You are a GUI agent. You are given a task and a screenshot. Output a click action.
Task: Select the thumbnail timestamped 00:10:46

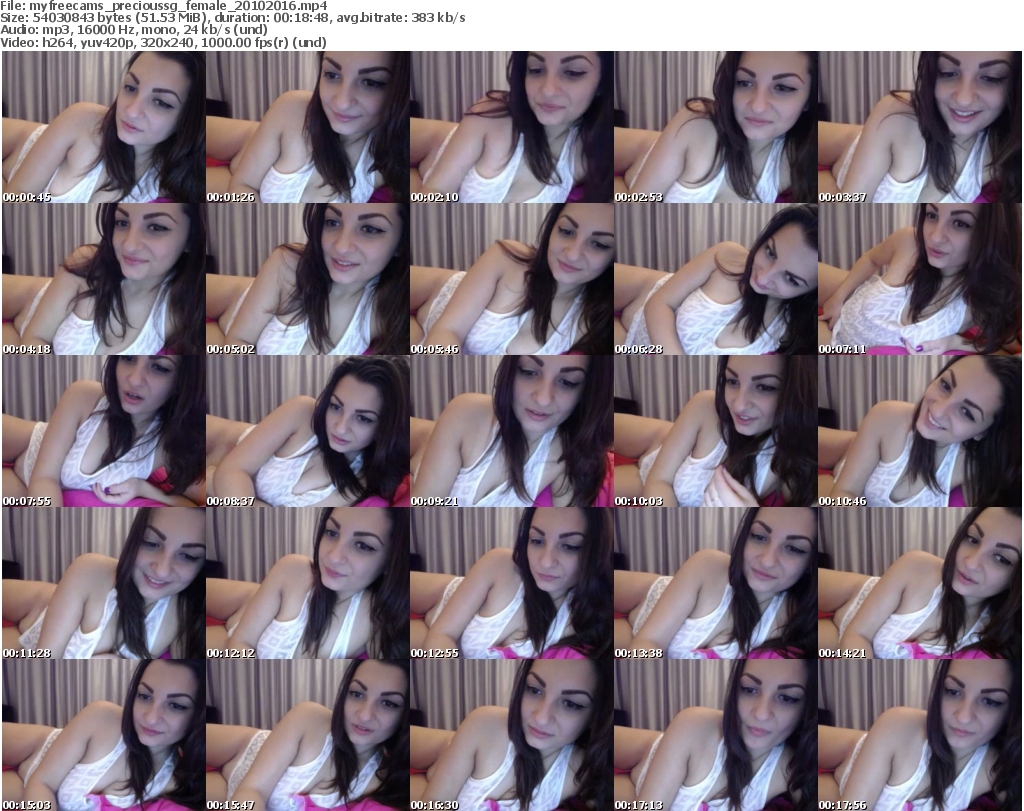[920, 431]
